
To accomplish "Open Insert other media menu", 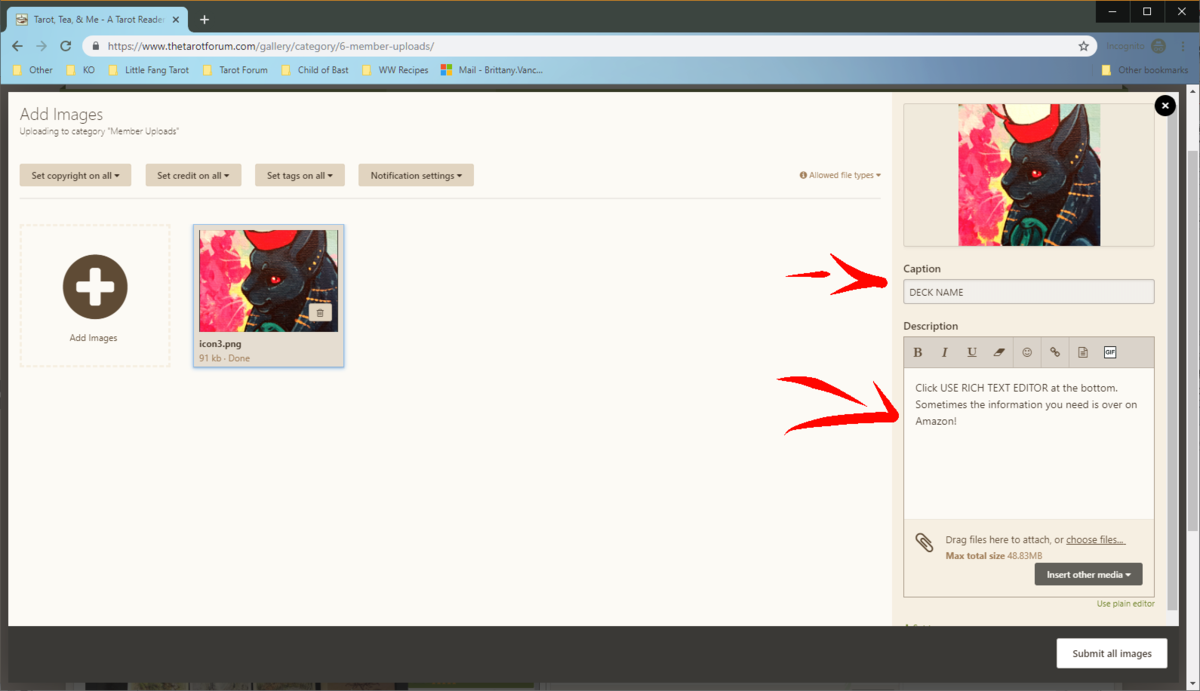I will coord(1088,575).
